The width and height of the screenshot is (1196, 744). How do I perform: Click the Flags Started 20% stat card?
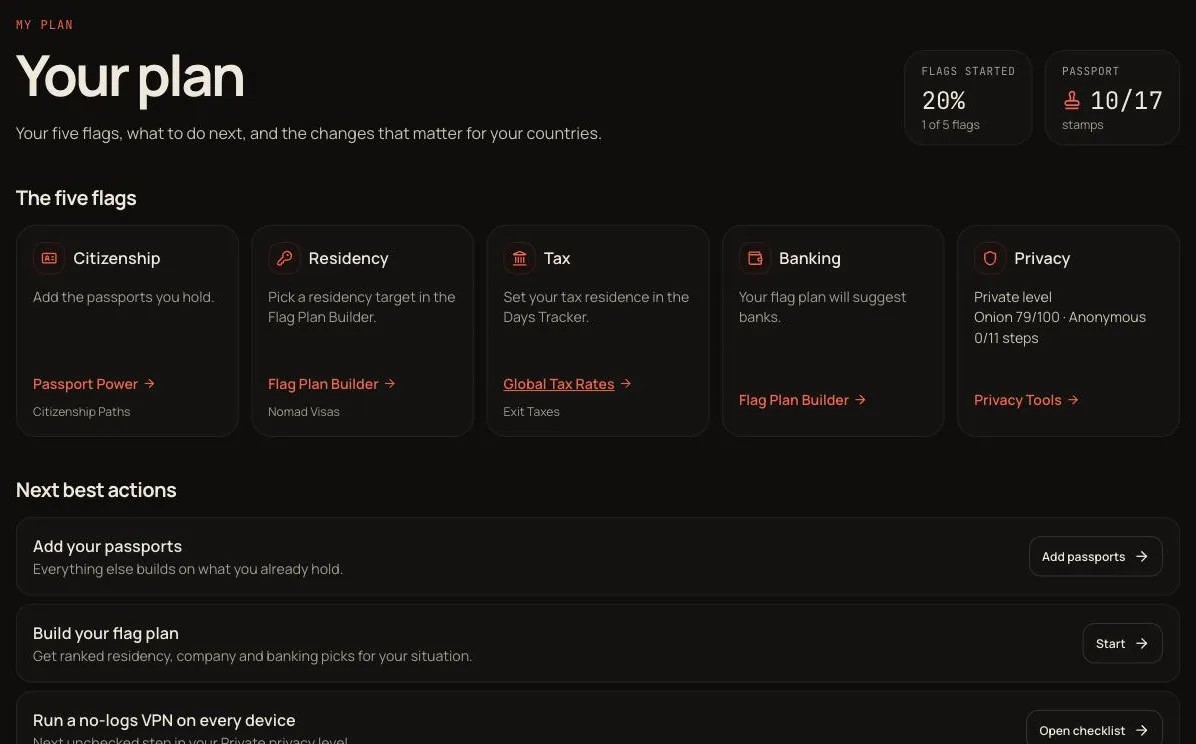click(968, 98)
